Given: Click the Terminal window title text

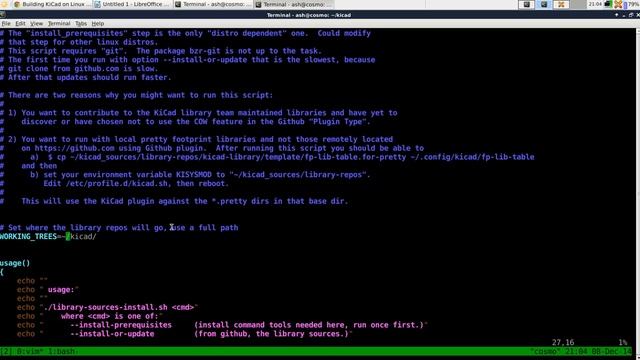Looking at the screenshot, I should tap(309, 15).
